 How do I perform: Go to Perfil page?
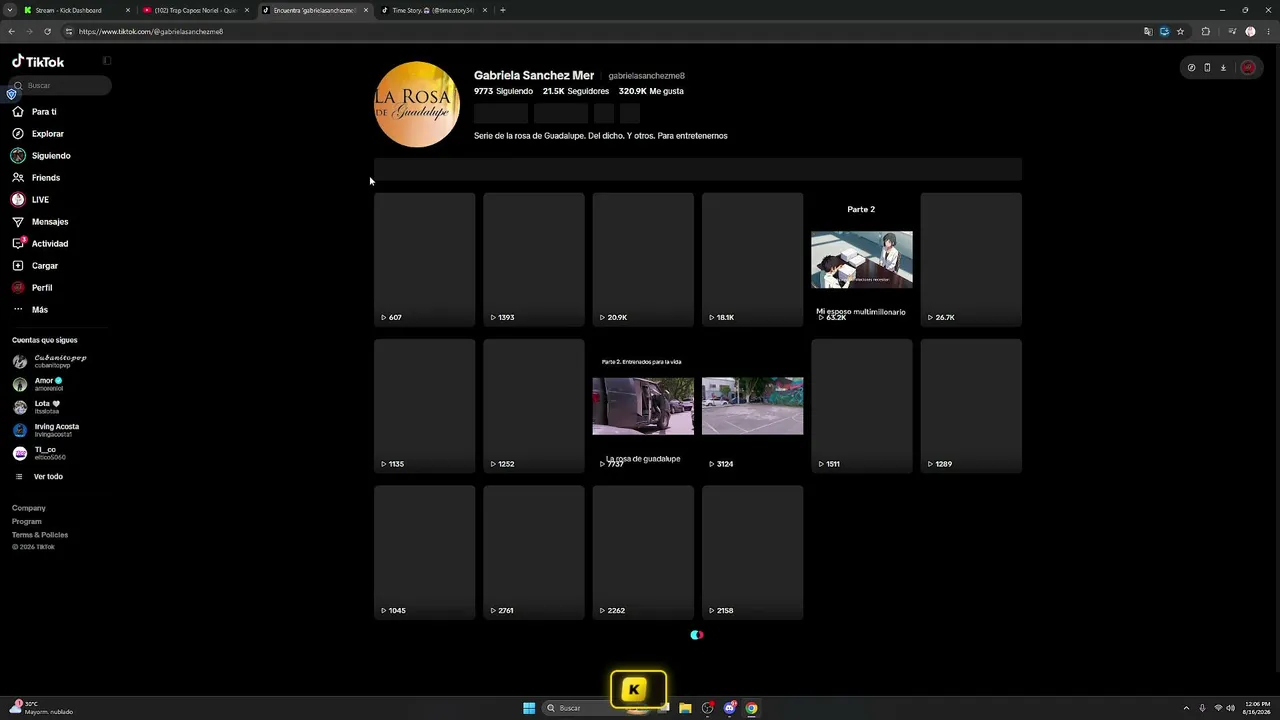[32, 288]
